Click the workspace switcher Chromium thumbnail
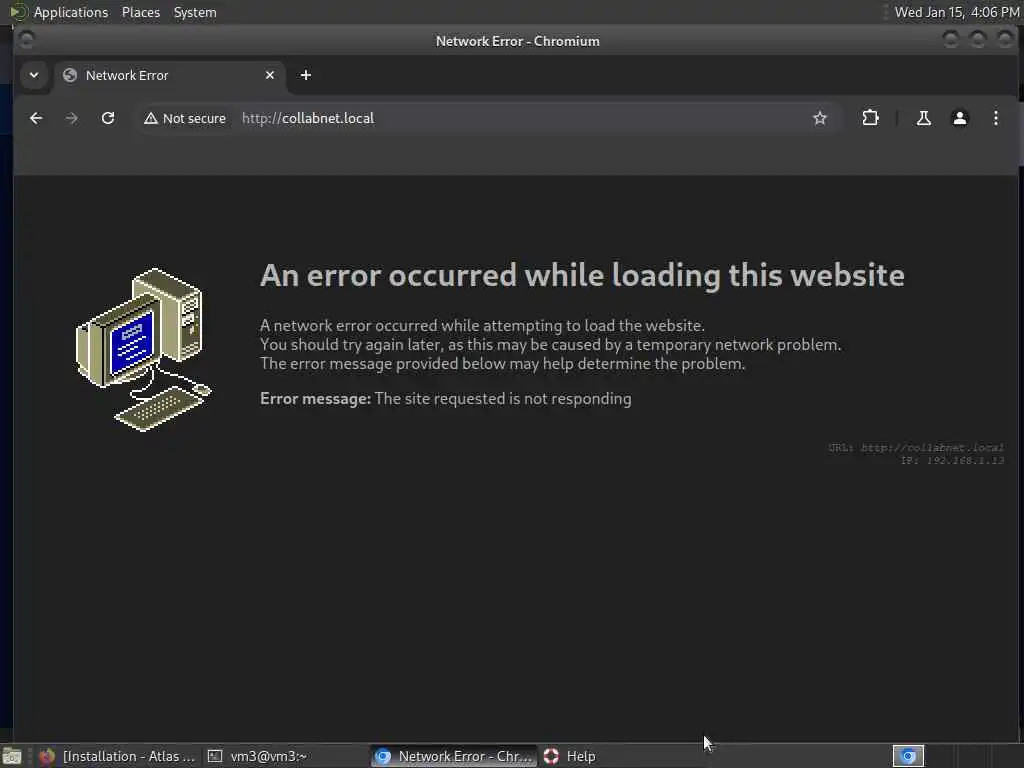 pyautogui.click(x=908, y=756)
